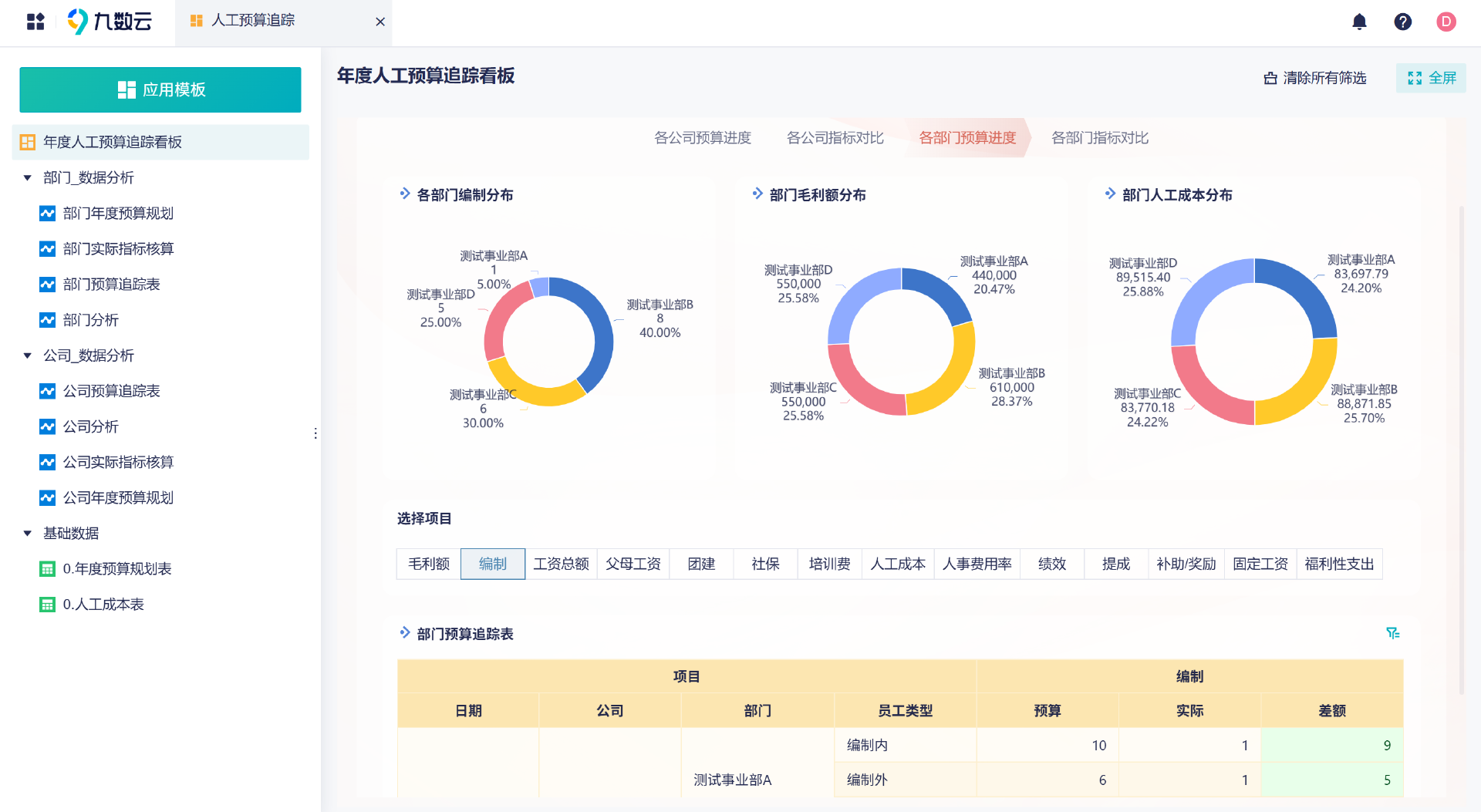Open the notification bell icon
Screen dimensions: 1481x812
click(x=1359, y=22)
